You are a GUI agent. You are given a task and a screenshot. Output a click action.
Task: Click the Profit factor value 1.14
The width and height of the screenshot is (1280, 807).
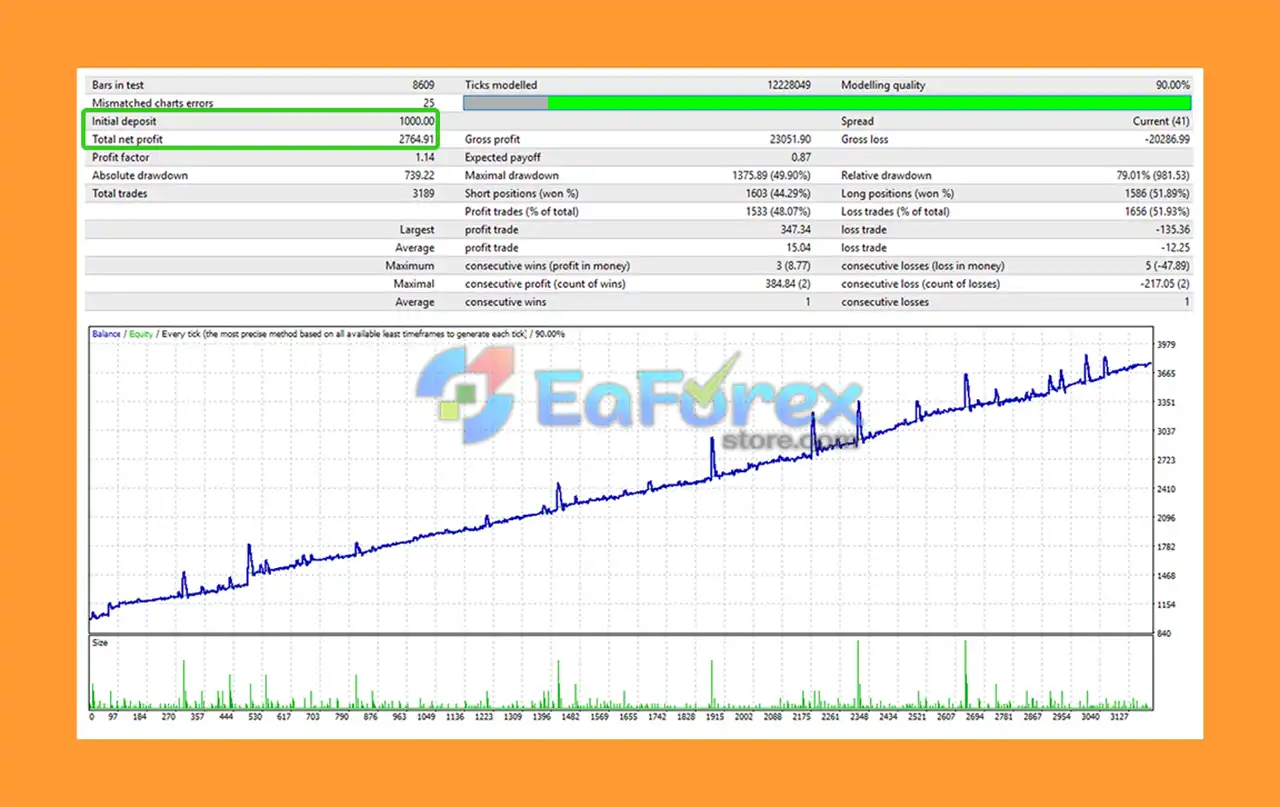coord(425,157)
